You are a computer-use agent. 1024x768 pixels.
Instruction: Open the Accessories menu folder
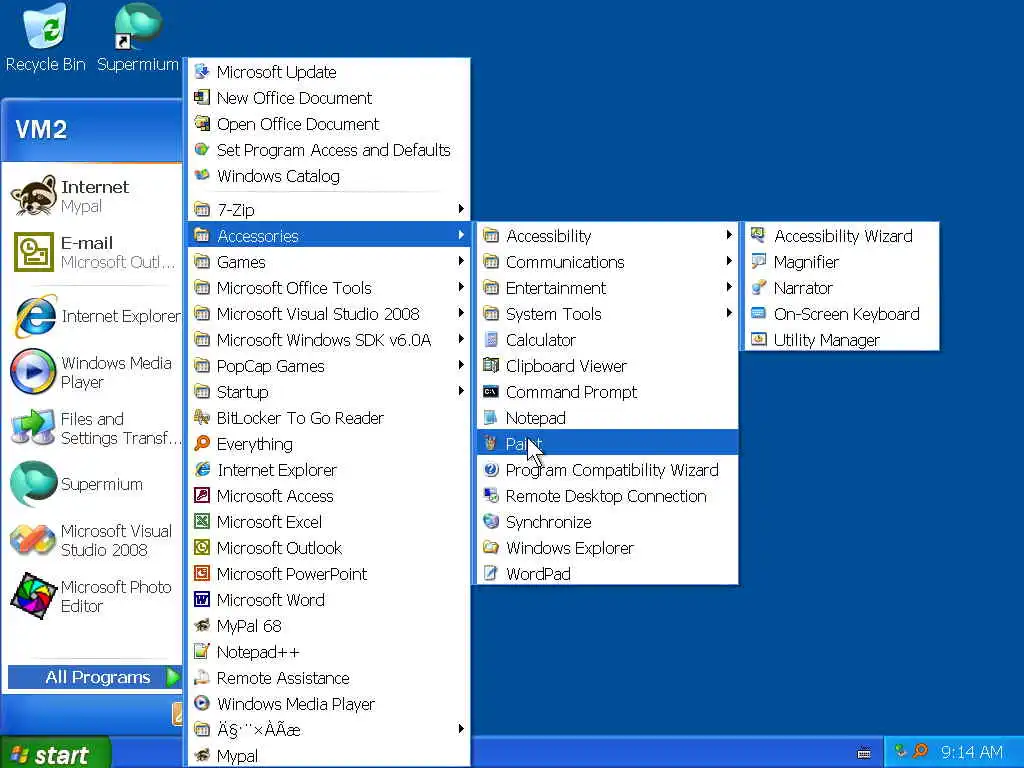coord(328,235)
